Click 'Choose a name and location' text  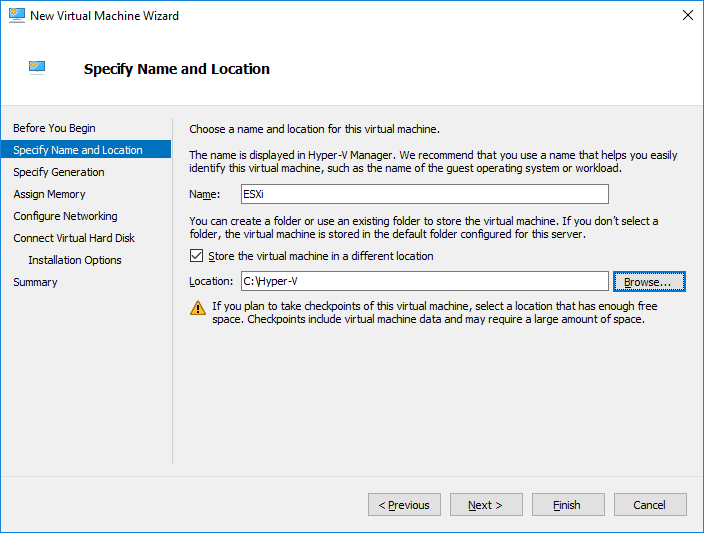tap(314, 129)
